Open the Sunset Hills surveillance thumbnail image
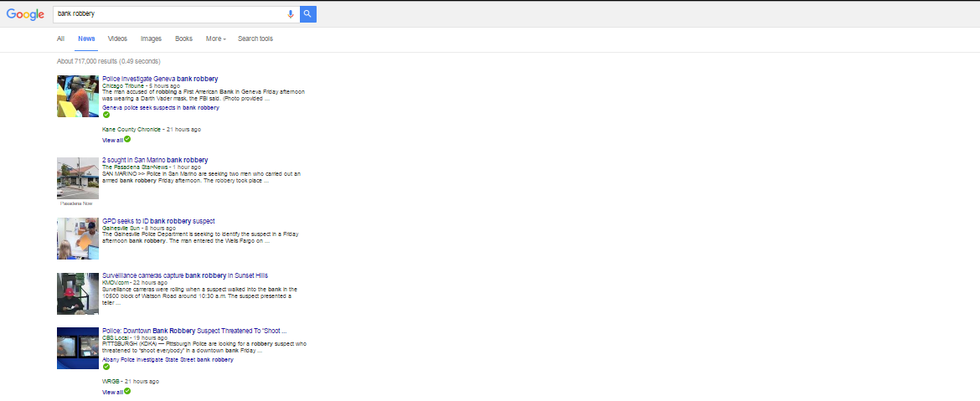The height and width of the screenshot is (401, 980). [77, 293]
